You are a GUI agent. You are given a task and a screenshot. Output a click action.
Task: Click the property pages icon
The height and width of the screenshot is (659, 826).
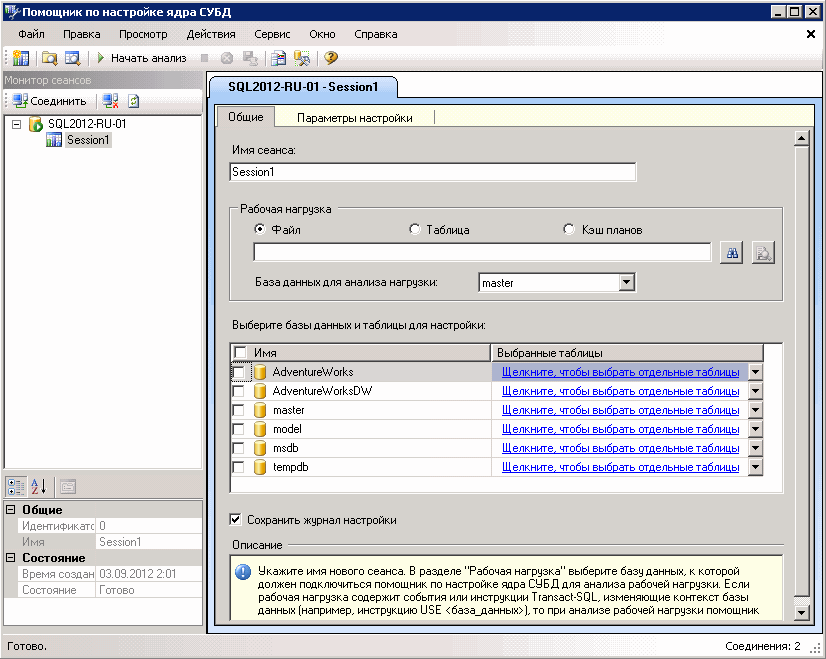pos(67,486)
